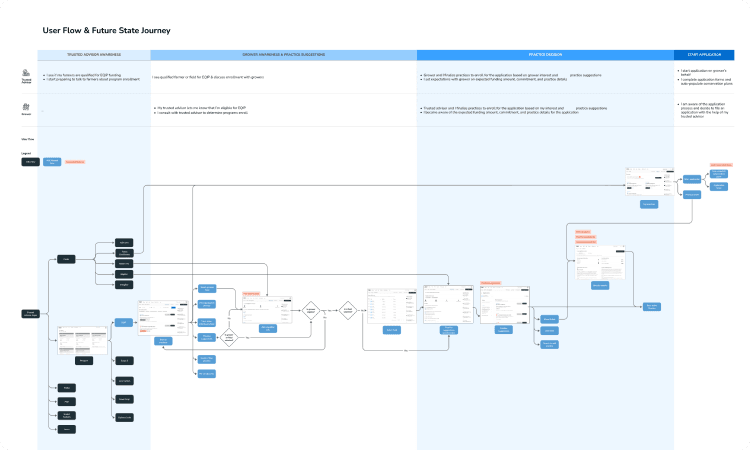
Task: Click the dark legend node sample
Action: [31, 162]
